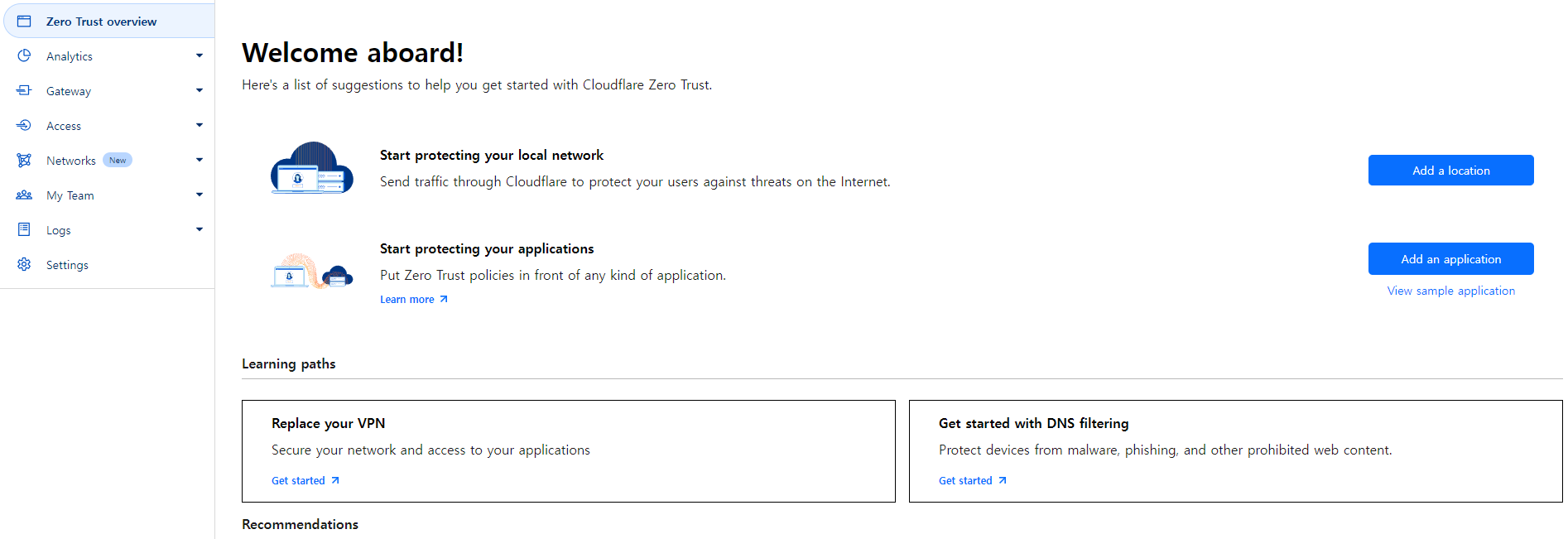Click external arrow icon beside Learn more
The height and width of the screenshot is (539, 1568).
click(x=444, y=300)
